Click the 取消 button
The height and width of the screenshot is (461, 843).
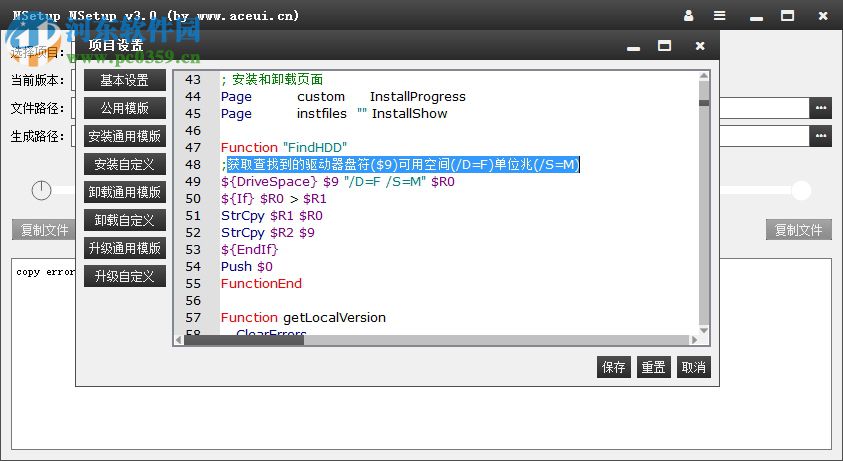694,367
